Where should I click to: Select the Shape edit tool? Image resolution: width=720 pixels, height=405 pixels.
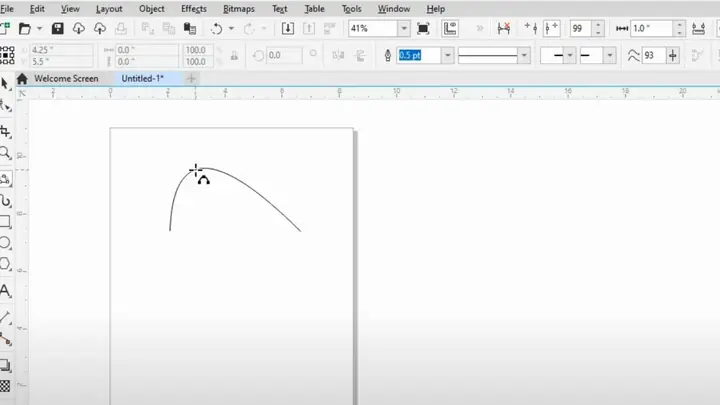[6, 107]
